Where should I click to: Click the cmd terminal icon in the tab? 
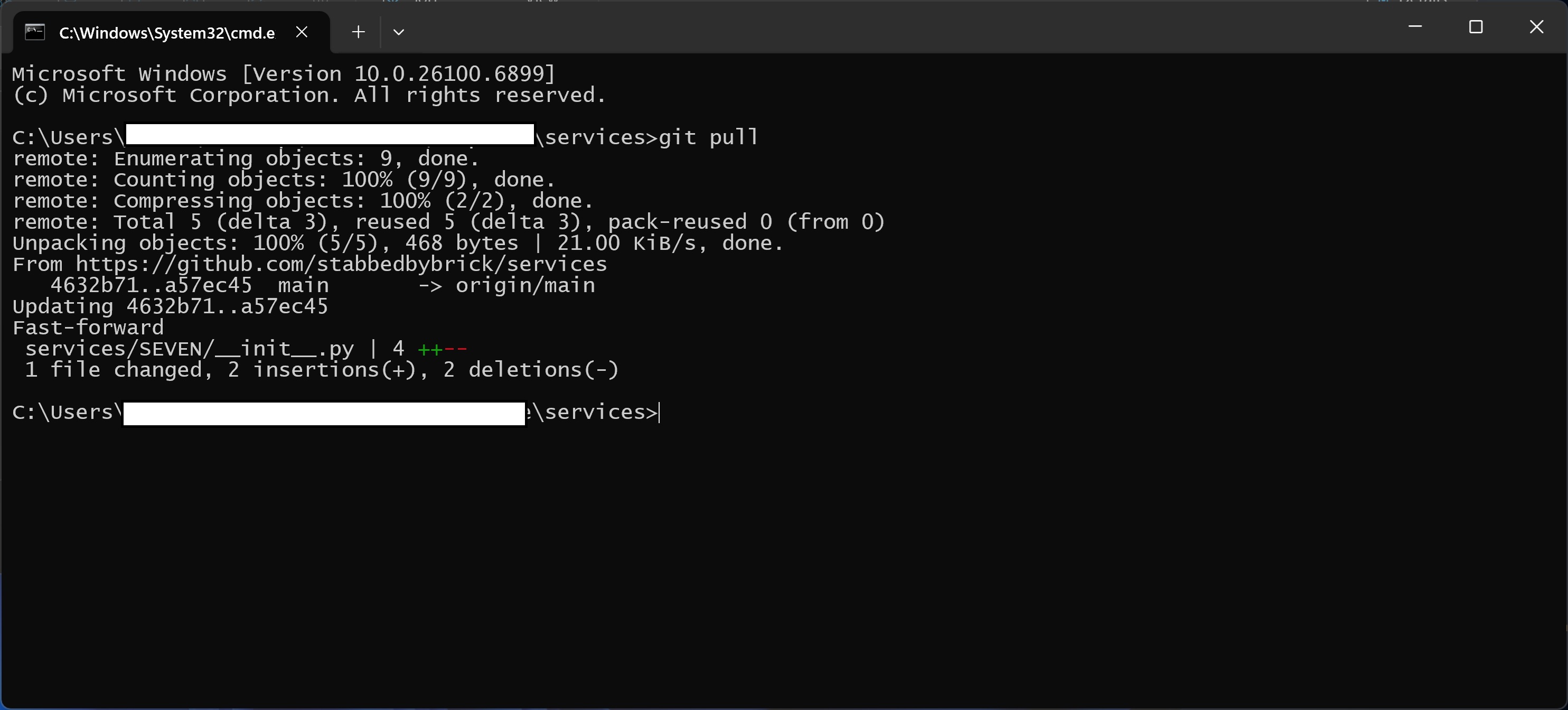pos(35,32)
